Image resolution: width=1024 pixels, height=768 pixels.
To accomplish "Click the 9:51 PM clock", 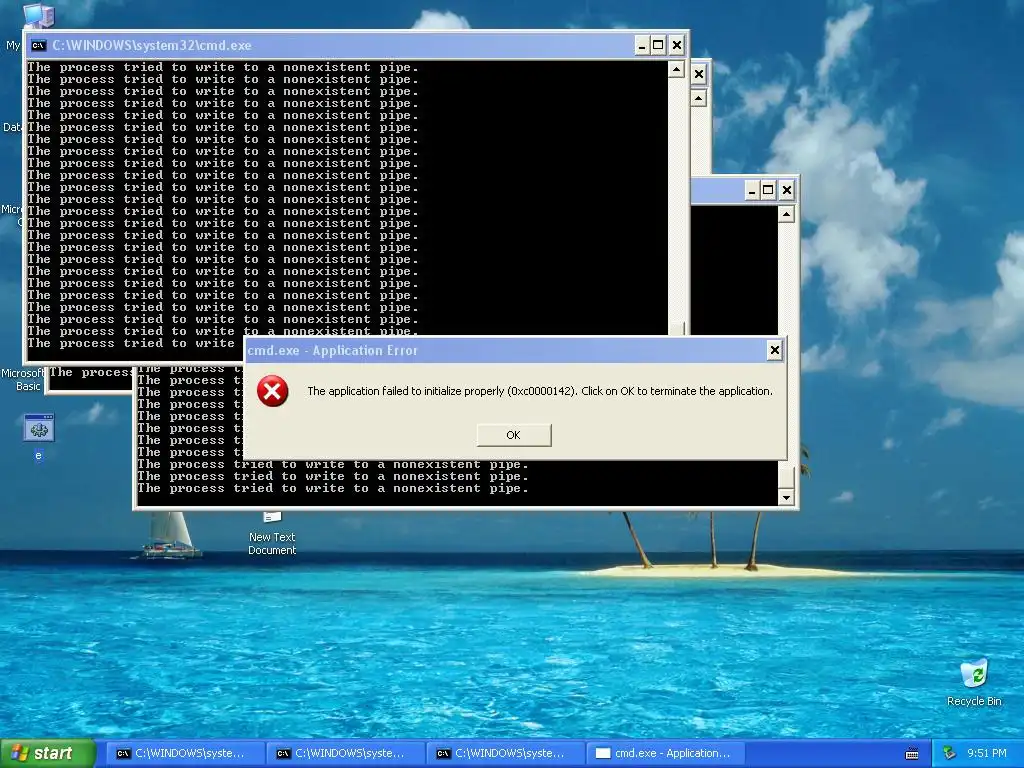I will (987, 754).
